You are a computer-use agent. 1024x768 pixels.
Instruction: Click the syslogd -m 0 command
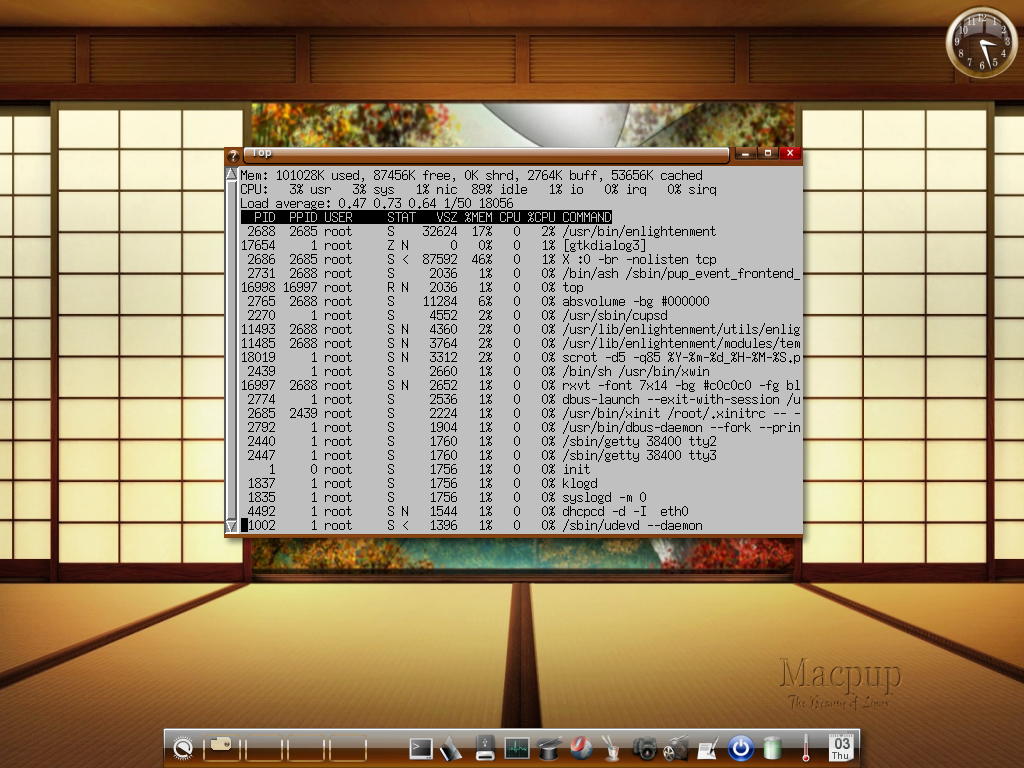pos(604,498)
